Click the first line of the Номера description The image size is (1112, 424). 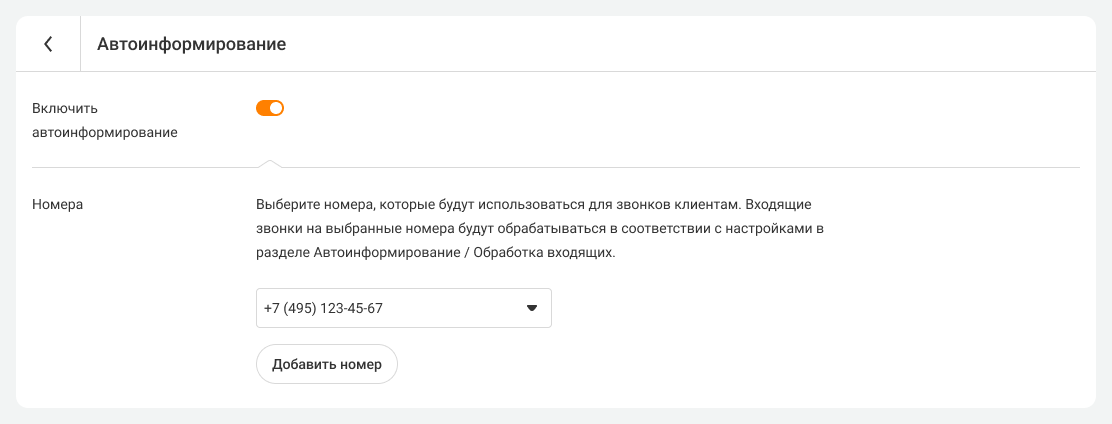(x=533, y=204)
